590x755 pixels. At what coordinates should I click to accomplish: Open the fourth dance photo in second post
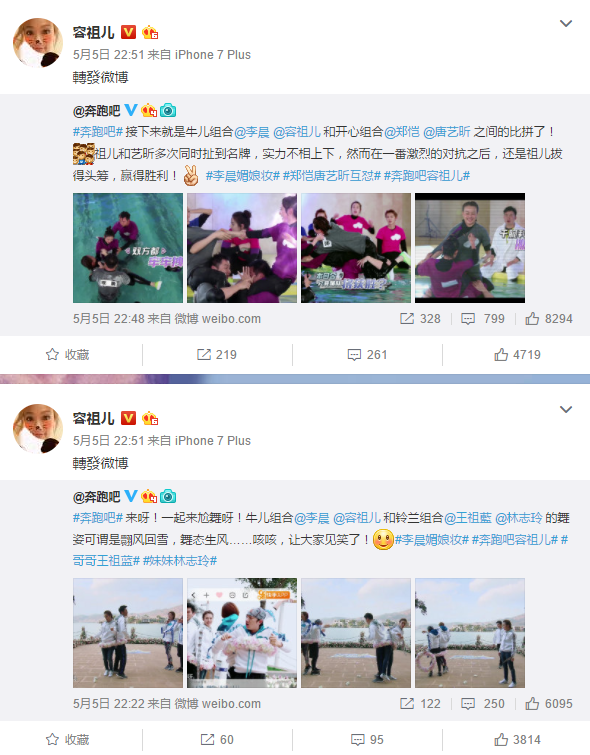click(x=470, y=633)
